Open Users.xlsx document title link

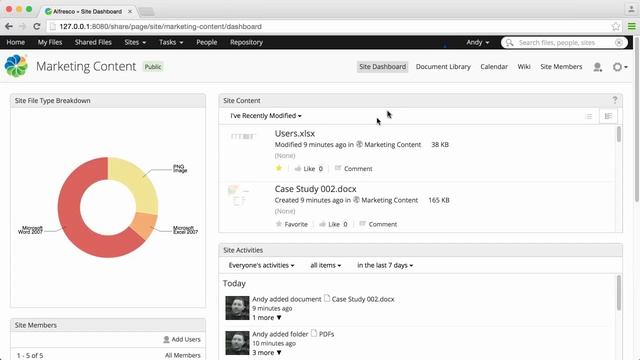[x=295, y=133]
